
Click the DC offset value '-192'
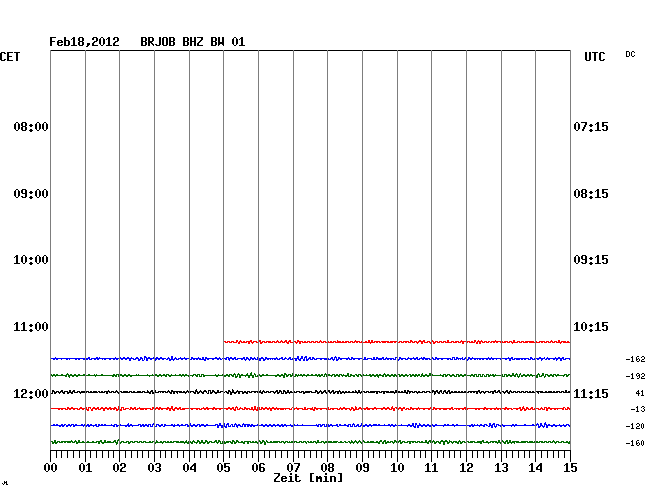coord(635,376)
